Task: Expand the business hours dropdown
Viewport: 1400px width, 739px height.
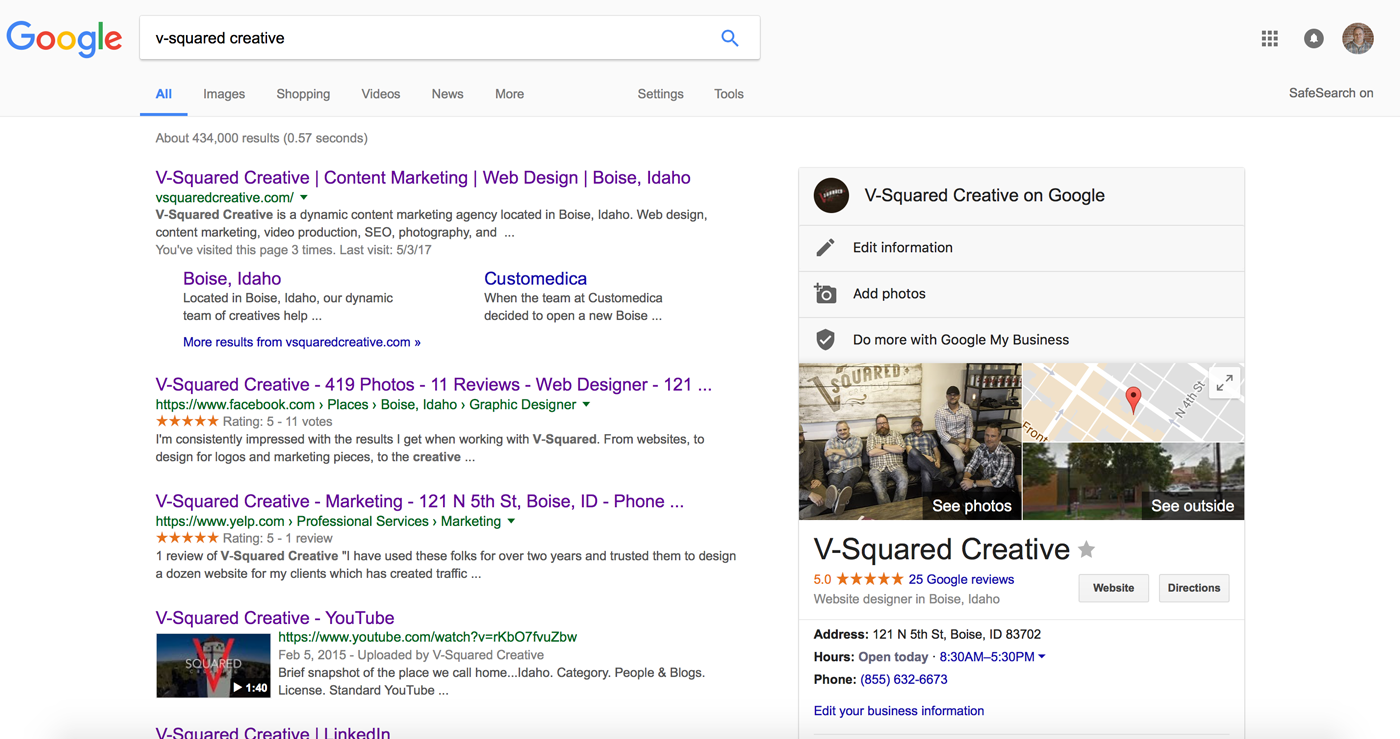Action: point(1042,657)
